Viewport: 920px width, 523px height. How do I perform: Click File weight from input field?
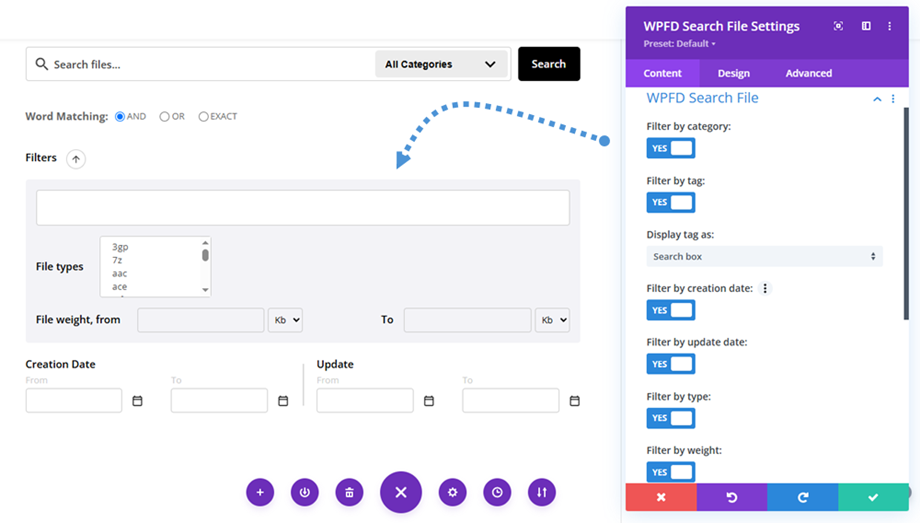201,320
